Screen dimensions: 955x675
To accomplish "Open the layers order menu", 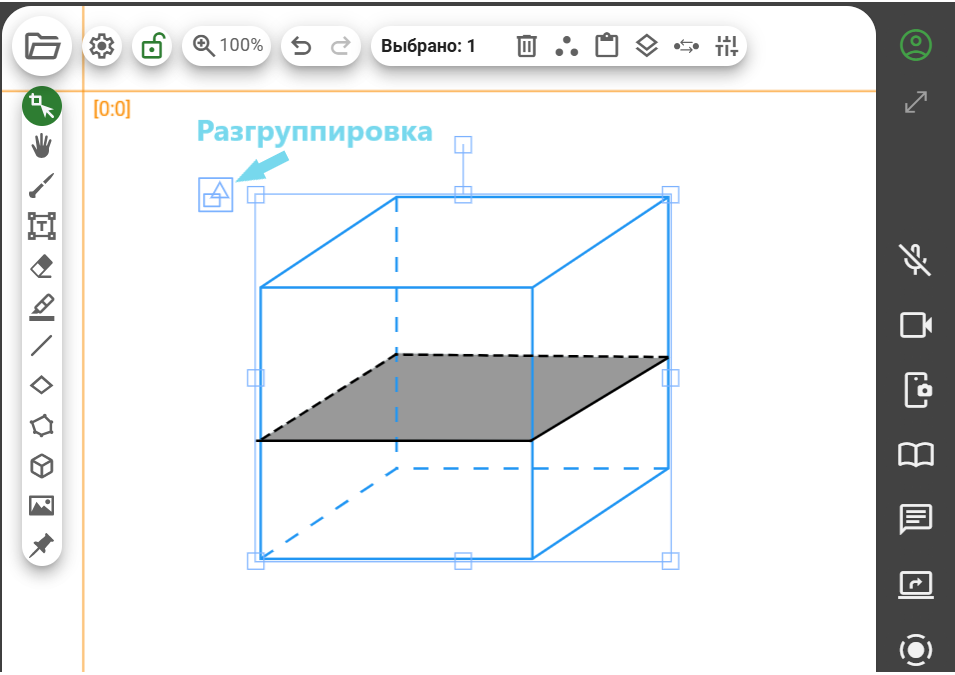I will point(647,46).
